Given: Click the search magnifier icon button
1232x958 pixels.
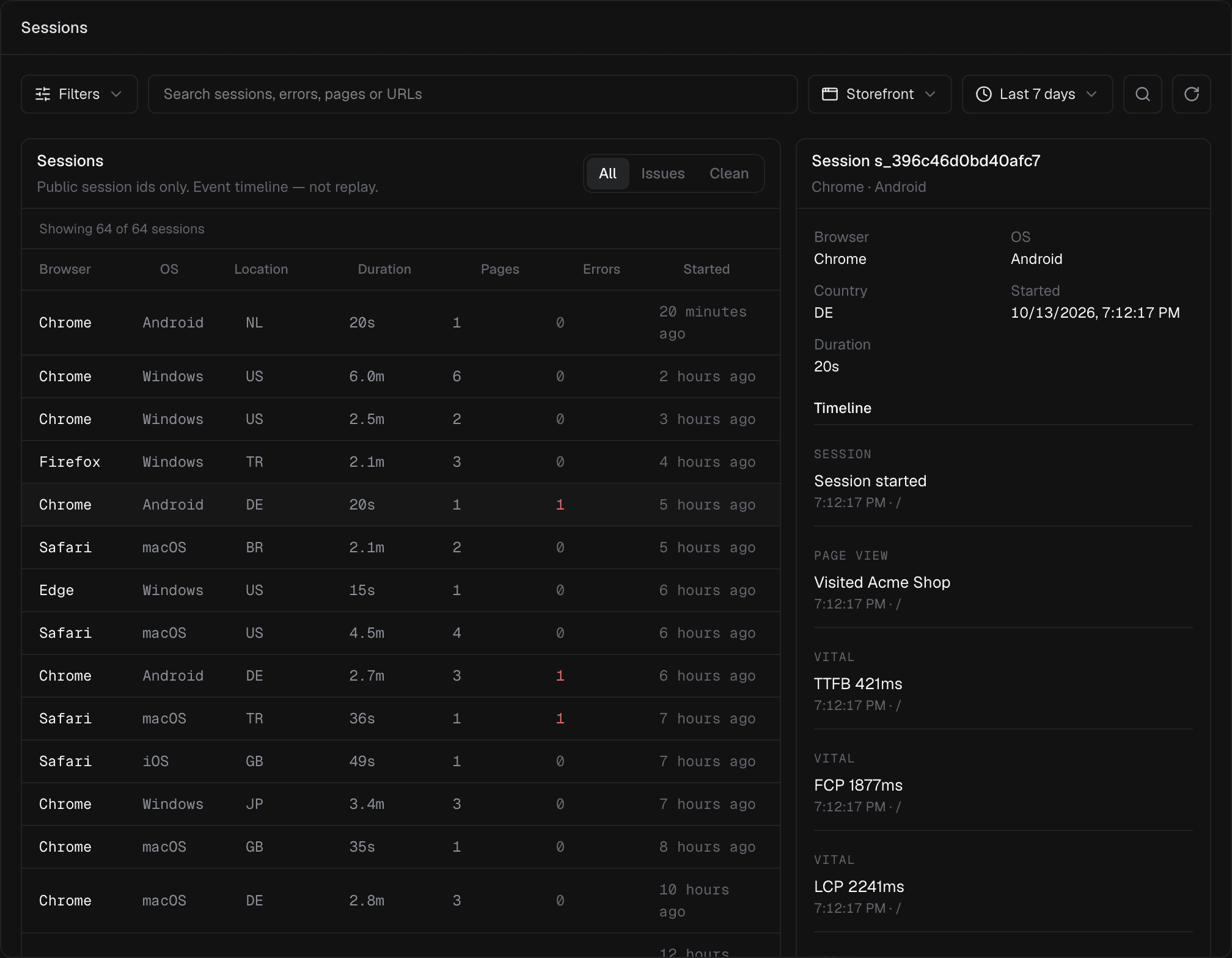Looking at the screenshot, I should point(1142,94).
